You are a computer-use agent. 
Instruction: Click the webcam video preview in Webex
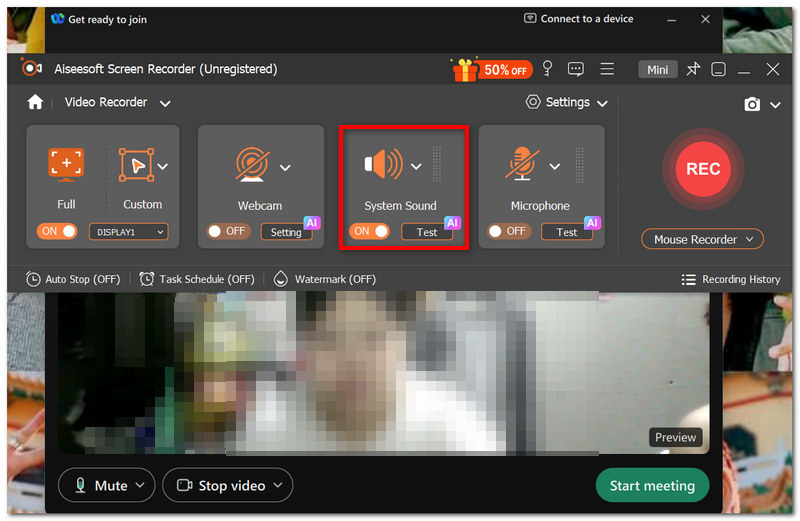tap(383, 373)
